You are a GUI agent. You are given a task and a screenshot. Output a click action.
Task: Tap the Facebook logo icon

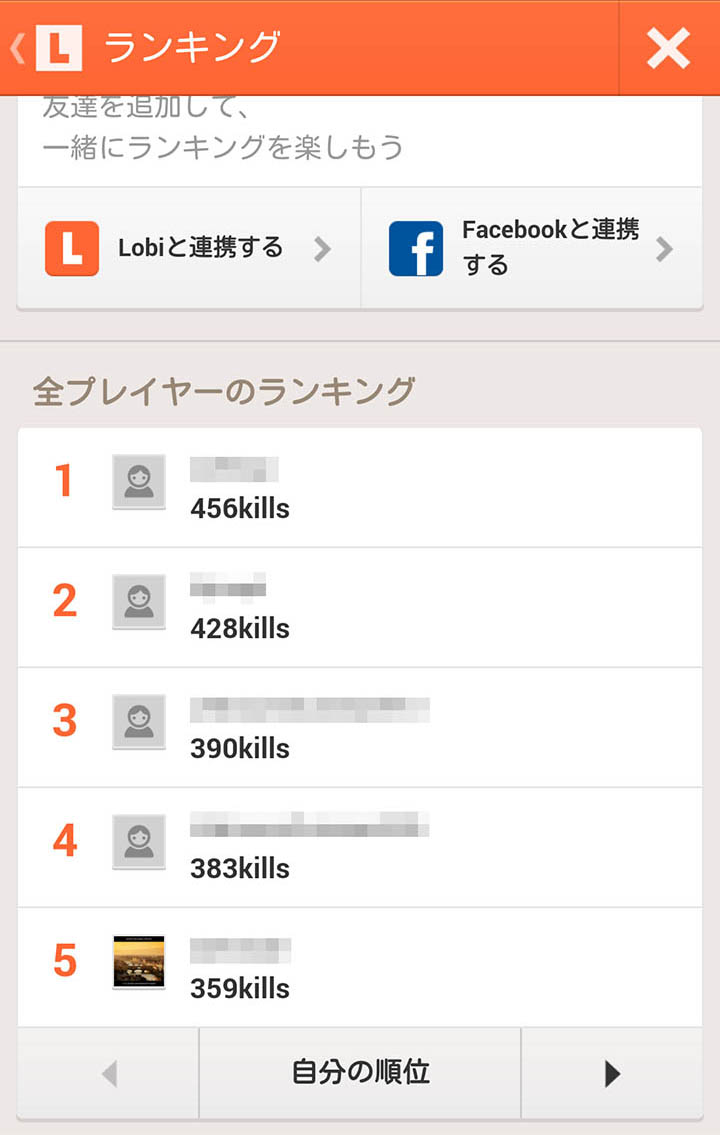click(415, 248)
